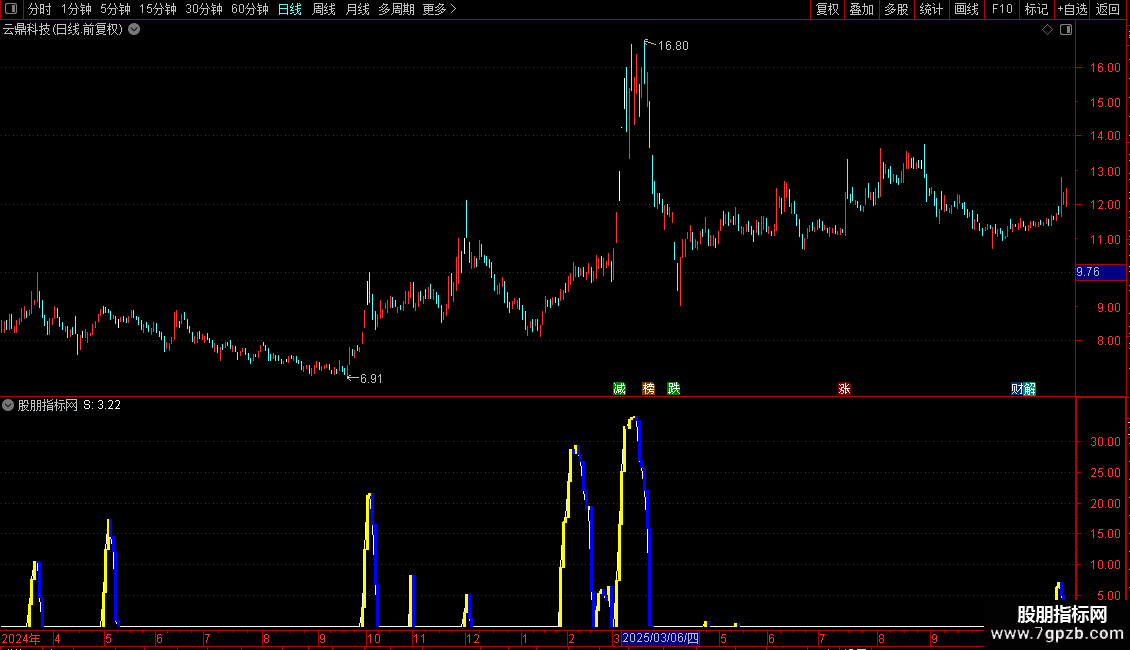The image size is (1130, 650).
Task: Select the 15分钟 period
Action: [x=157, y=9]
